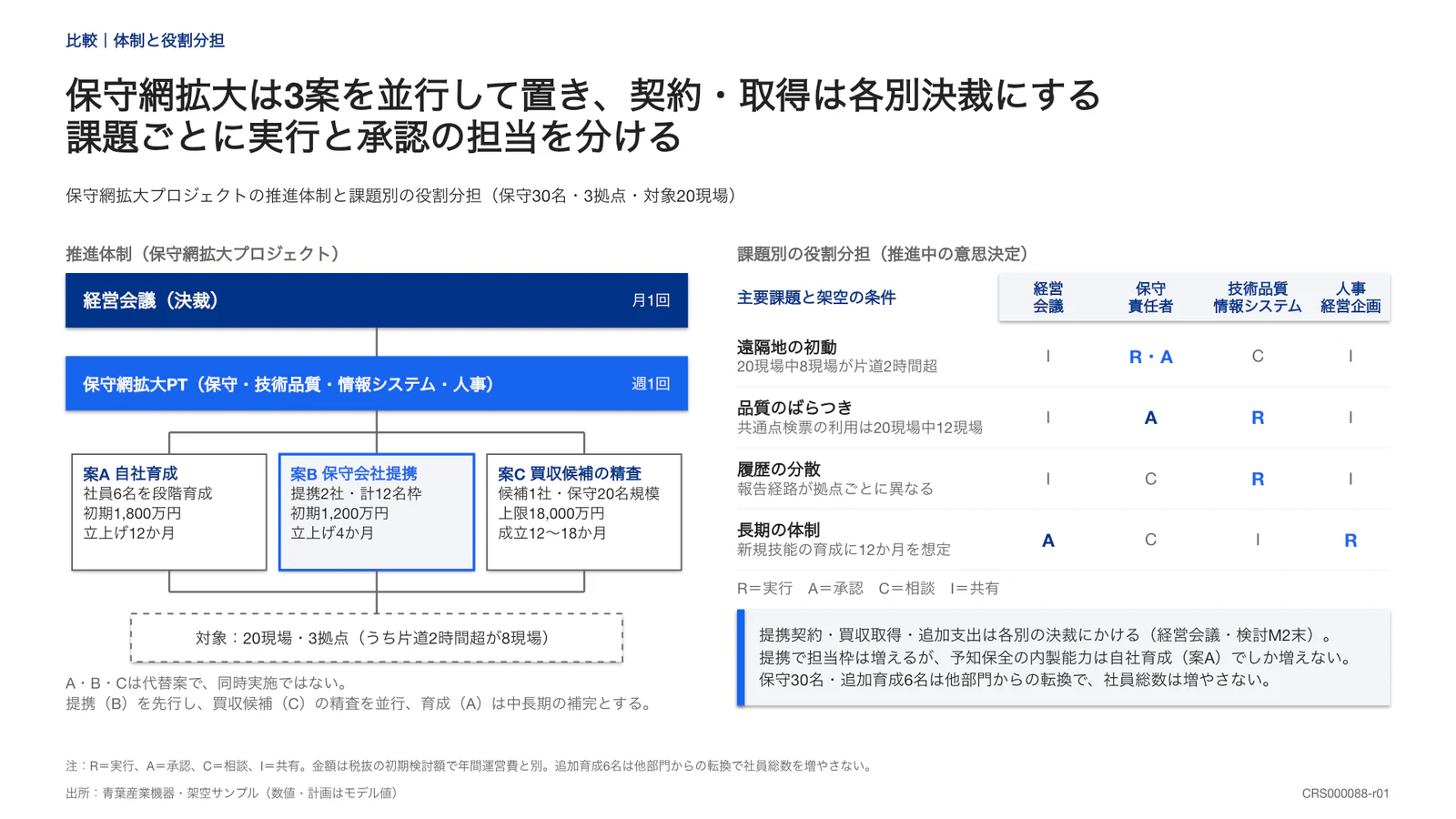Screen dimensions: 1456x819
Task: Click the '出所：青葉産業機器' source line
Action: pos(235,793)
